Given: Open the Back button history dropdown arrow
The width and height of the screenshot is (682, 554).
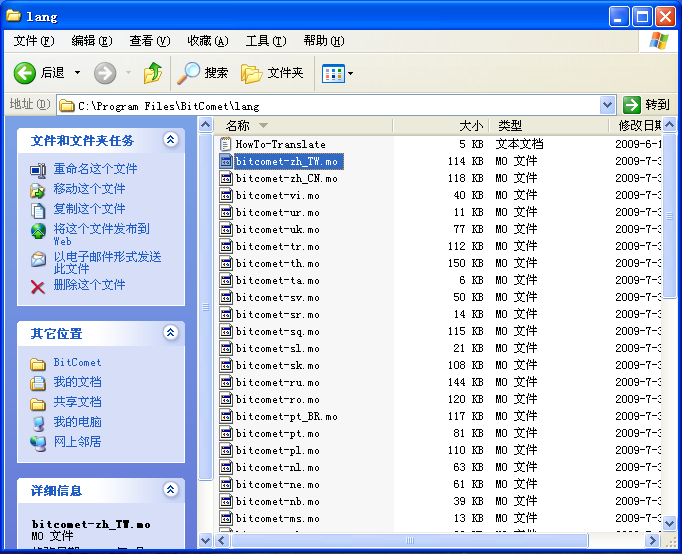Looking at the screenshot, I should 77,73.
